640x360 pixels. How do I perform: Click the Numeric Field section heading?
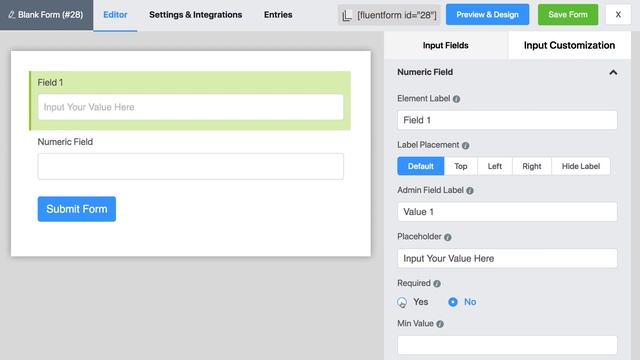click(x=425, y=72)
